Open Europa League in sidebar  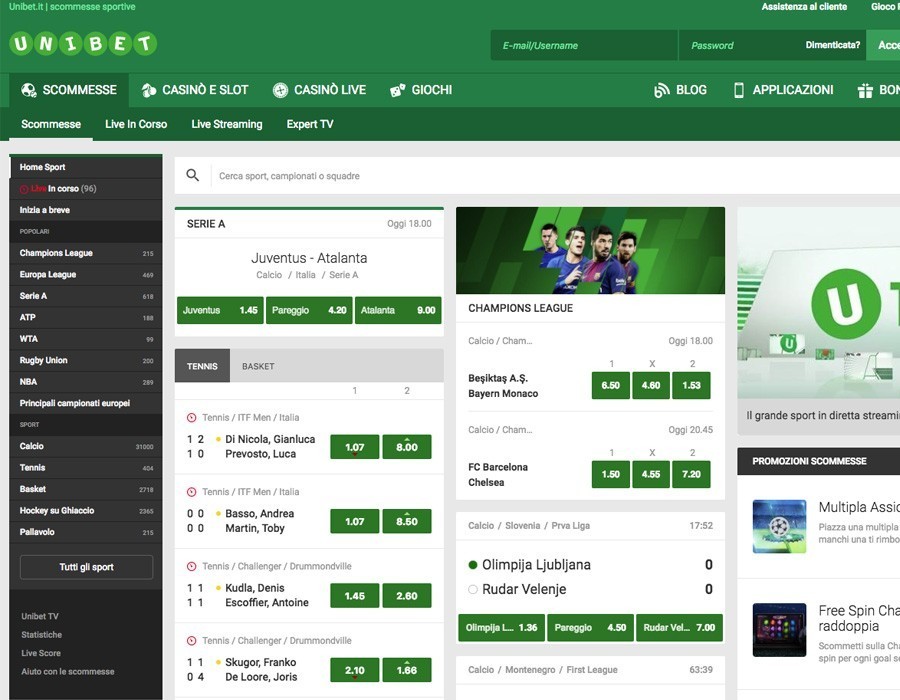pos(86,274)
